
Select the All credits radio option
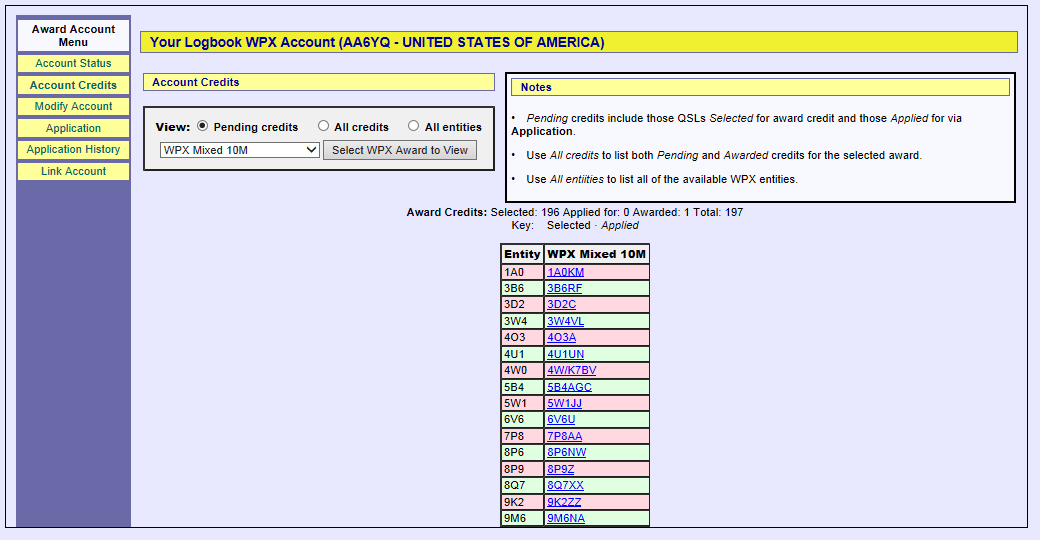(324, 126)
